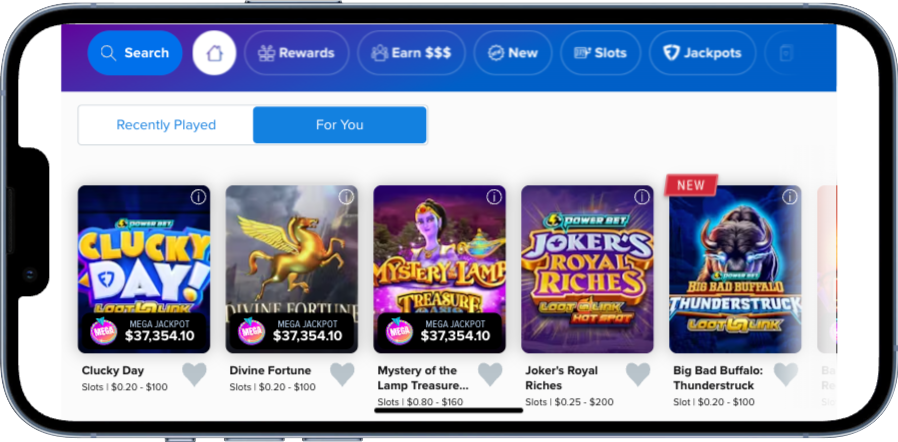Toggle the heart for Big Bad Buffalo
This screenshot has height=442, width=898.
coord(786,374)
